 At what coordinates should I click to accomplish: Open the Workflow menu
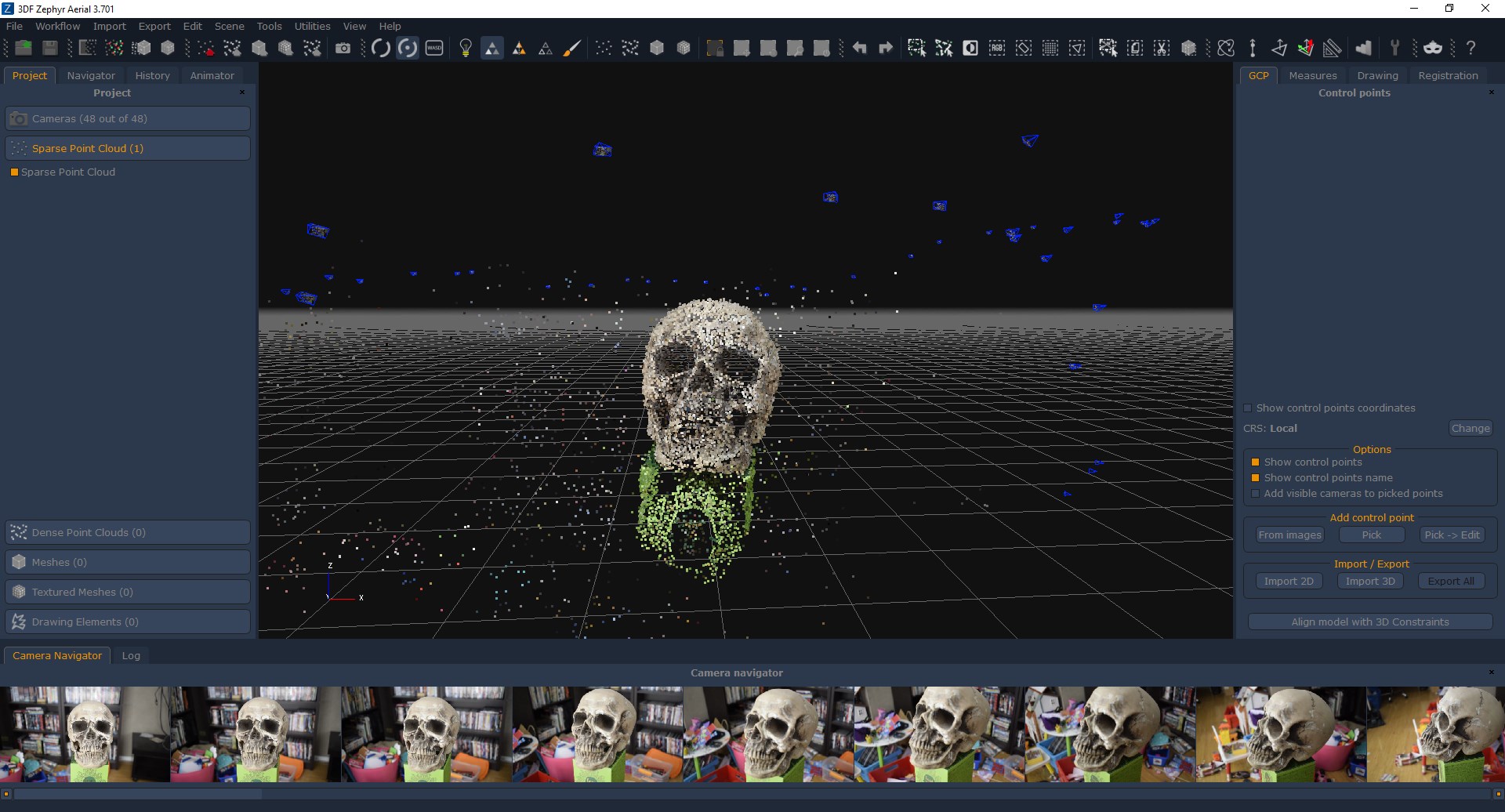point(57,26)
